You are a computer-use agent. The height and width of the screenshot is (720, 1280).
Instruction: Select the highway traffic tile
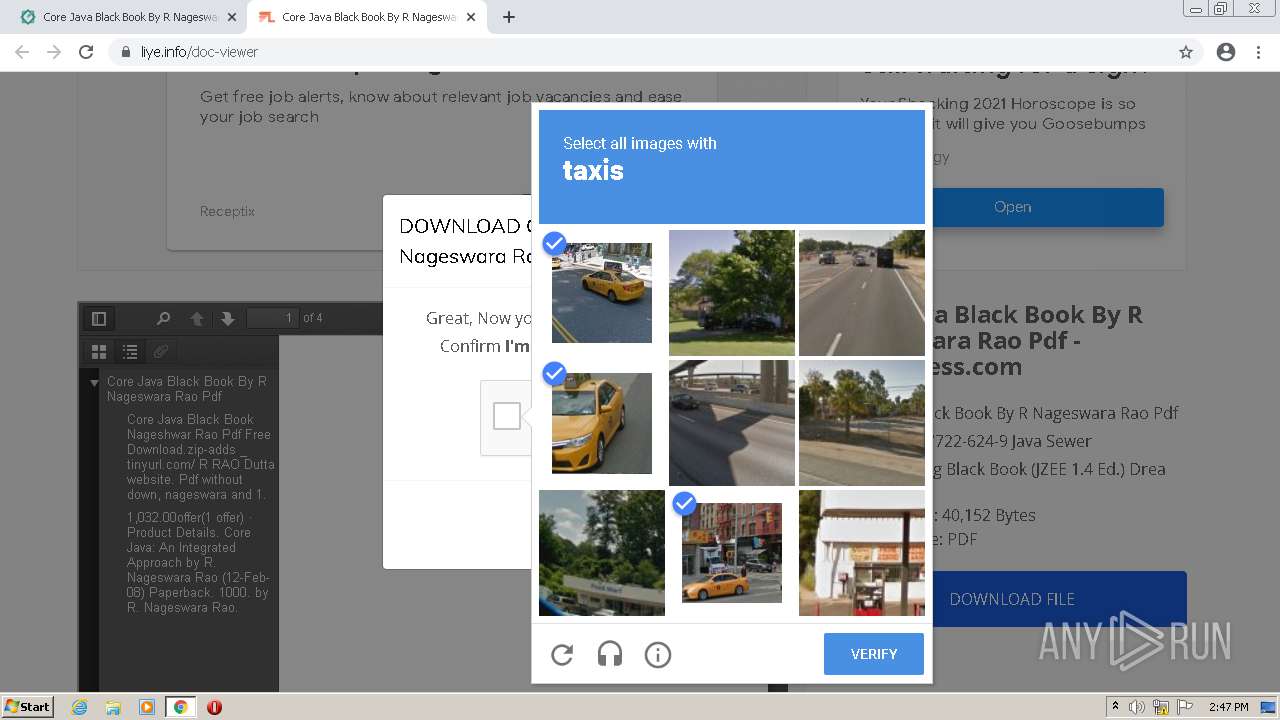click(x=862, y=293)
